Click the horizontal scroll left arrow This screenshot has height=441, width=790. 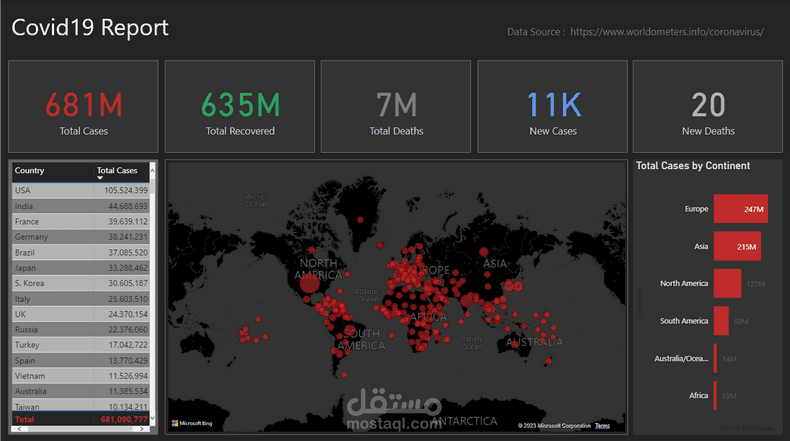(19, 429)
